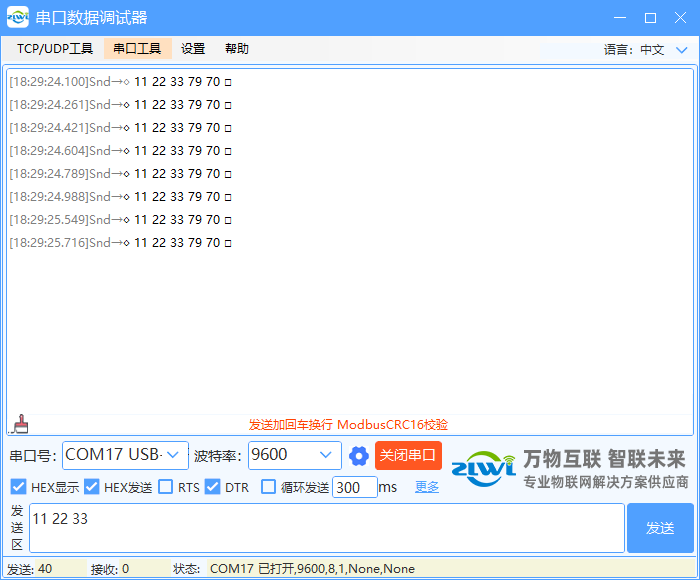This screenshot has height=580, width=700.
Task: Switch to the TCP/UDP工具 tab
Action: [x=55, y=48]
